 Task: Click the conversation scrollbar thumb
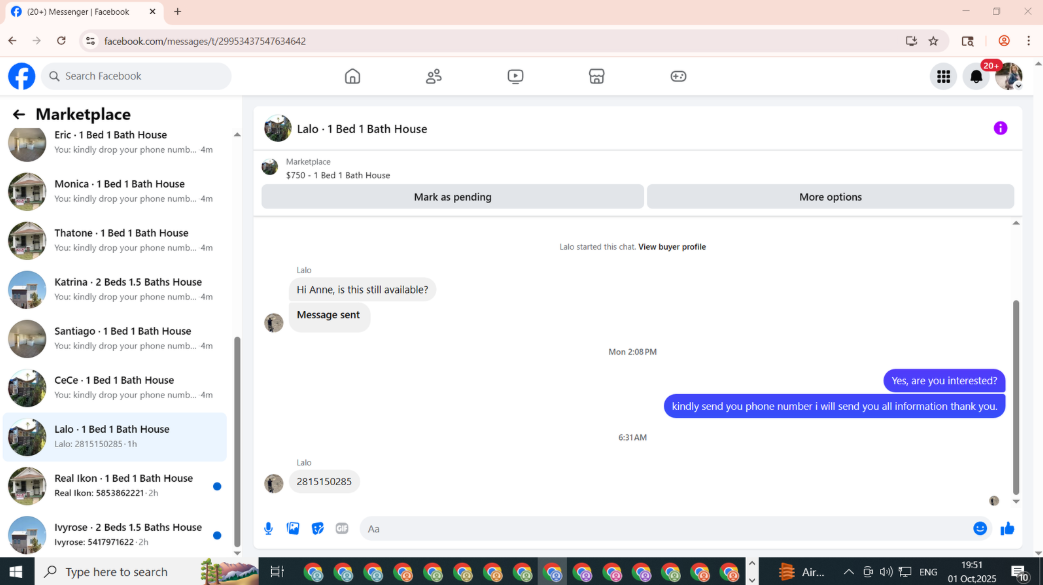(1016, 397)
